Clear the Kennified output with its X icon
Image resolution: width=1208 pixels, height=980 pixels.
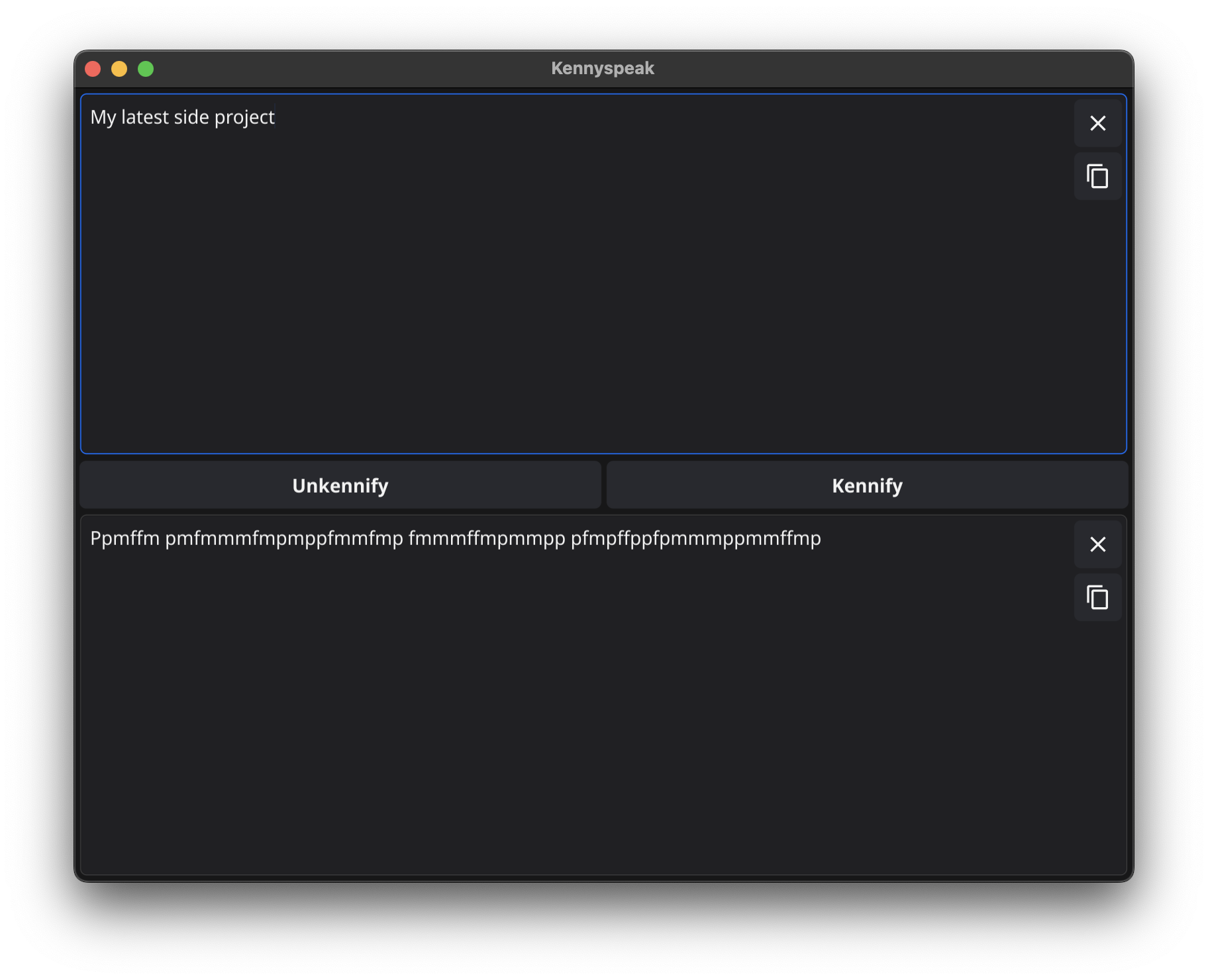[x=1097, y=544]
